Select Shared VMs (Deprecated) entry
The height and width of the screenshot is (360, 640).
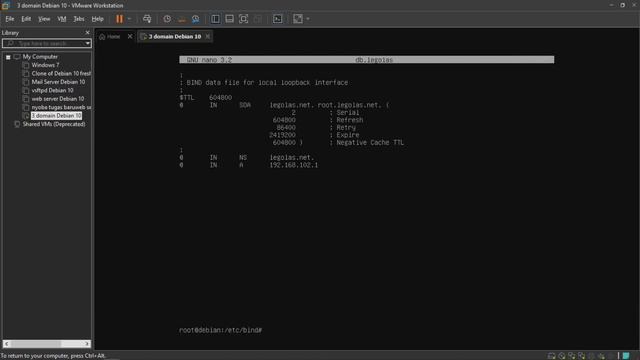coord(54,124)
